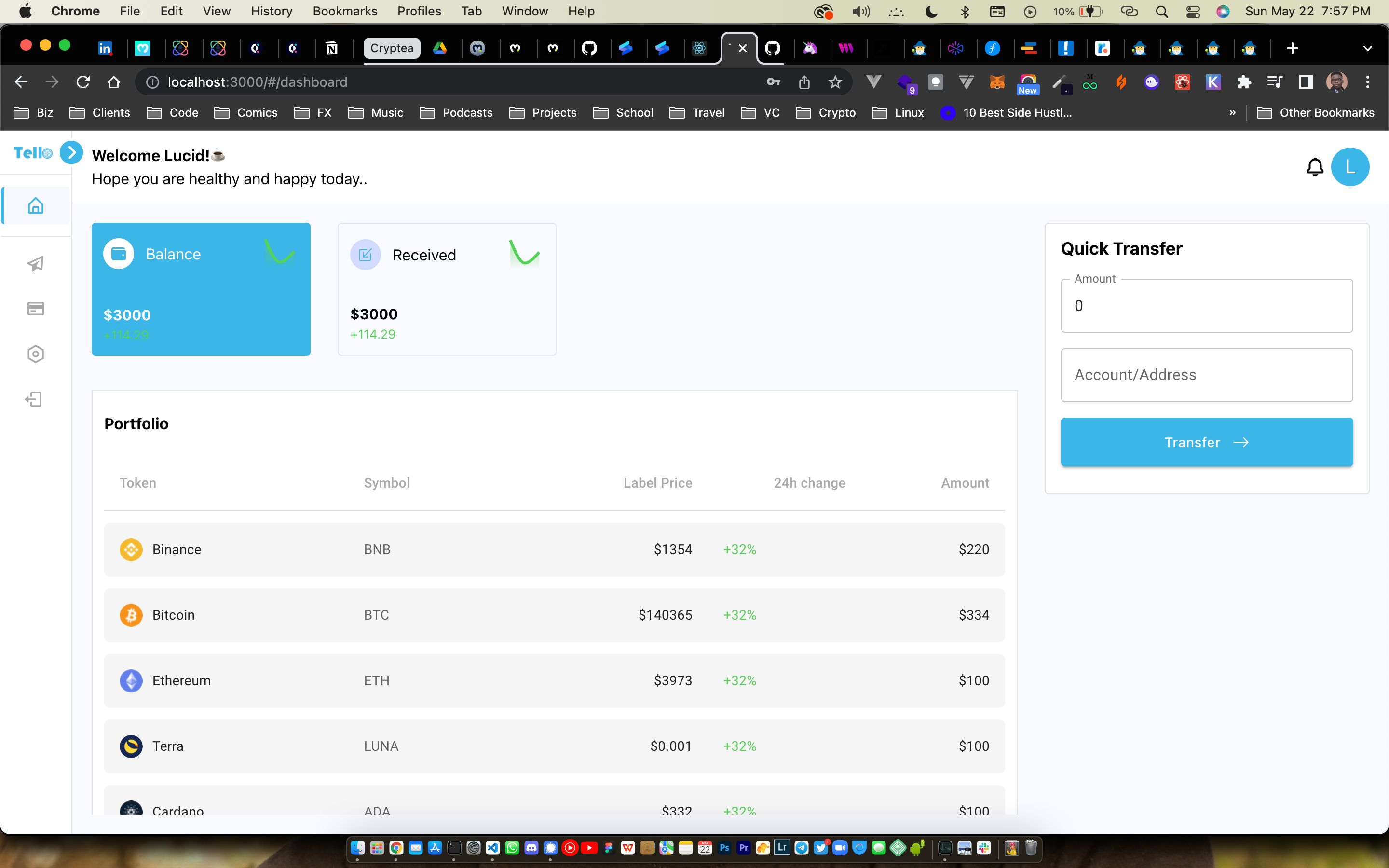Image resolution: width=1389 pixels, height=868 pixels.
Task: Focus the Account/Address input field
Action: (1207, 375)
